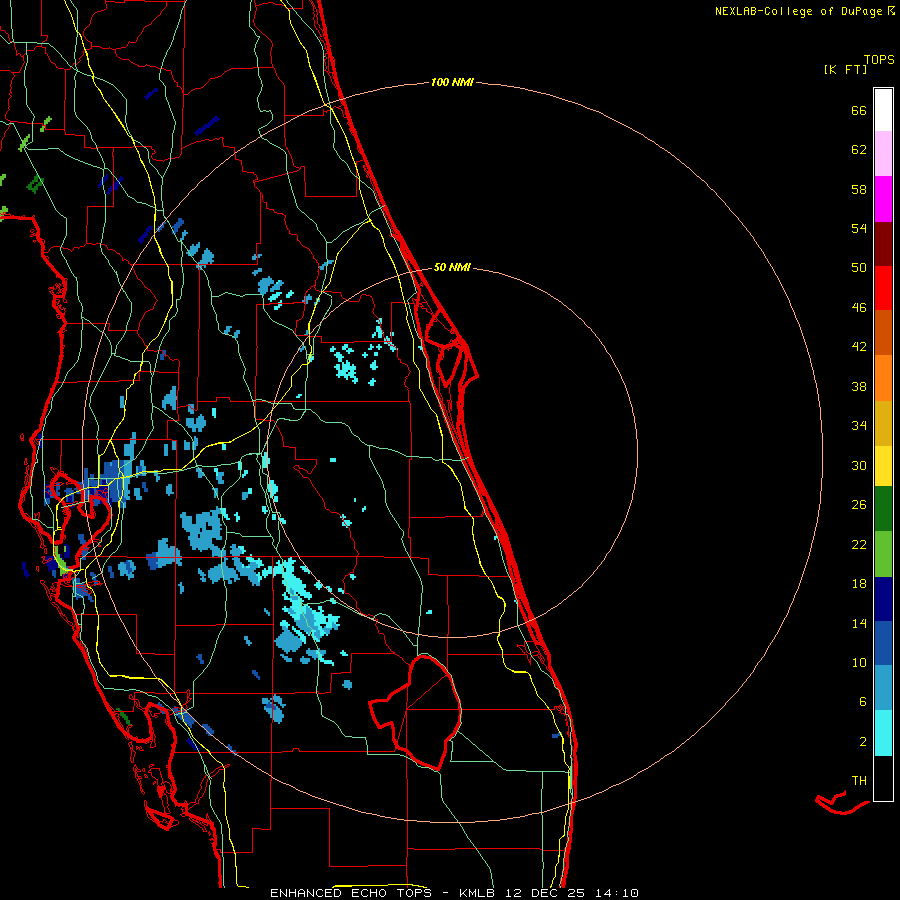Click the navy 14-18 kft legend swatch
900x900 pixels.
[883, 599]
